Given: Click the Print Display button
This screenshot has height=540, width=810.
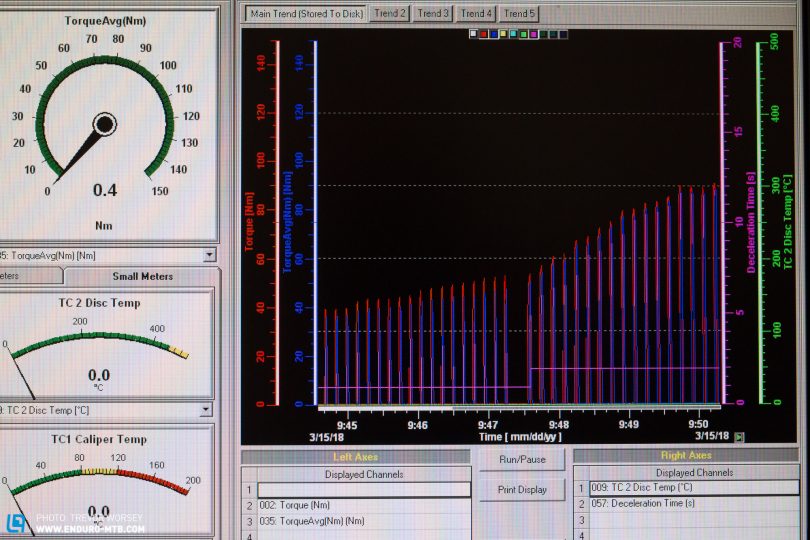Looking at the screenshot, I should [x=521, y=490].
